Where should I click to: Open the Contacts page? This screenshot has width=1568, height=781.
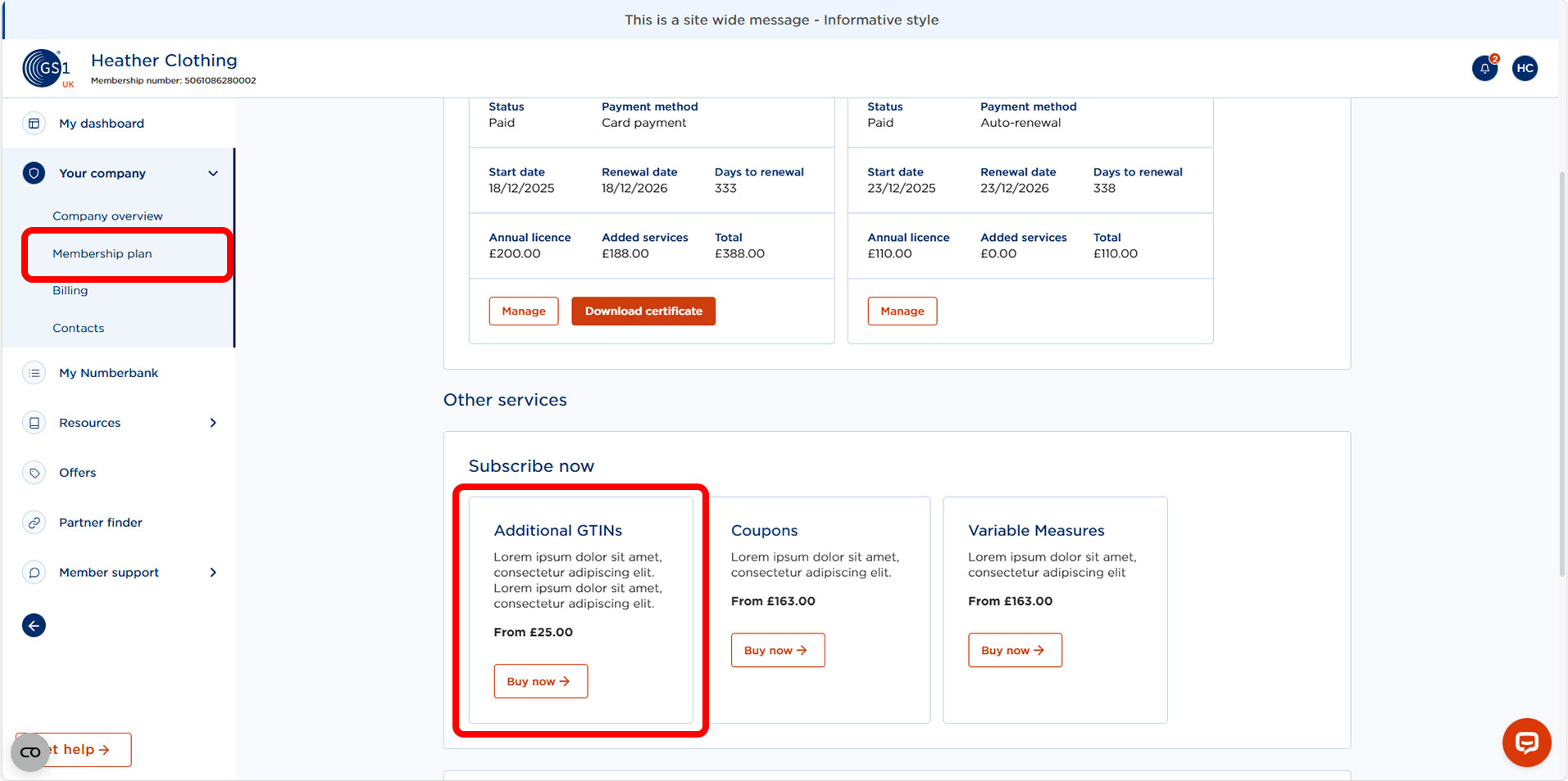coord(78,328)
